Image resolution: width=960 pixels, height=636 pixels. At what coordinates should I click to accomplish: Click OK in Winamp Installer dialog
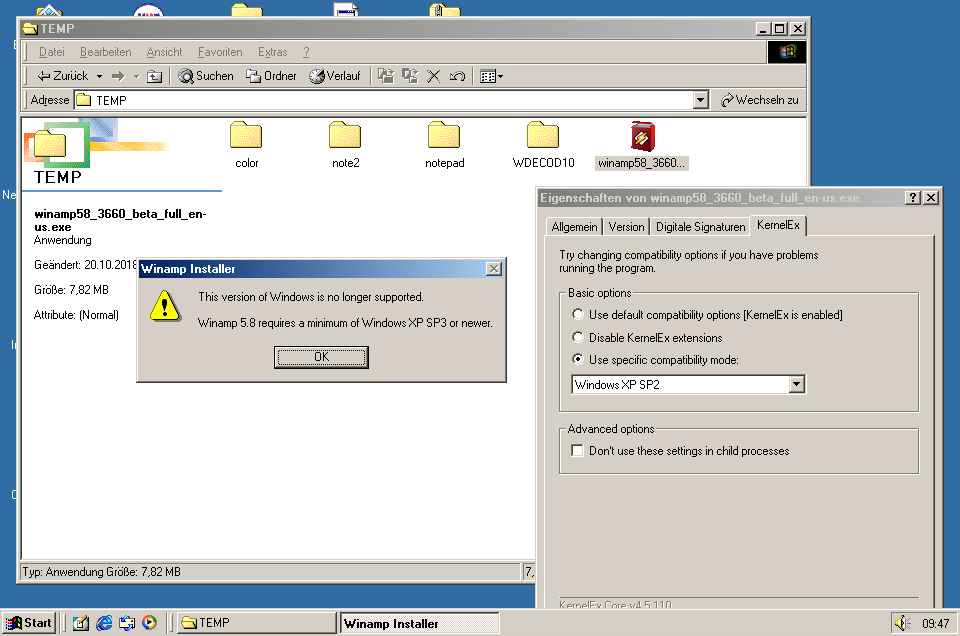[x=321, y=357]
